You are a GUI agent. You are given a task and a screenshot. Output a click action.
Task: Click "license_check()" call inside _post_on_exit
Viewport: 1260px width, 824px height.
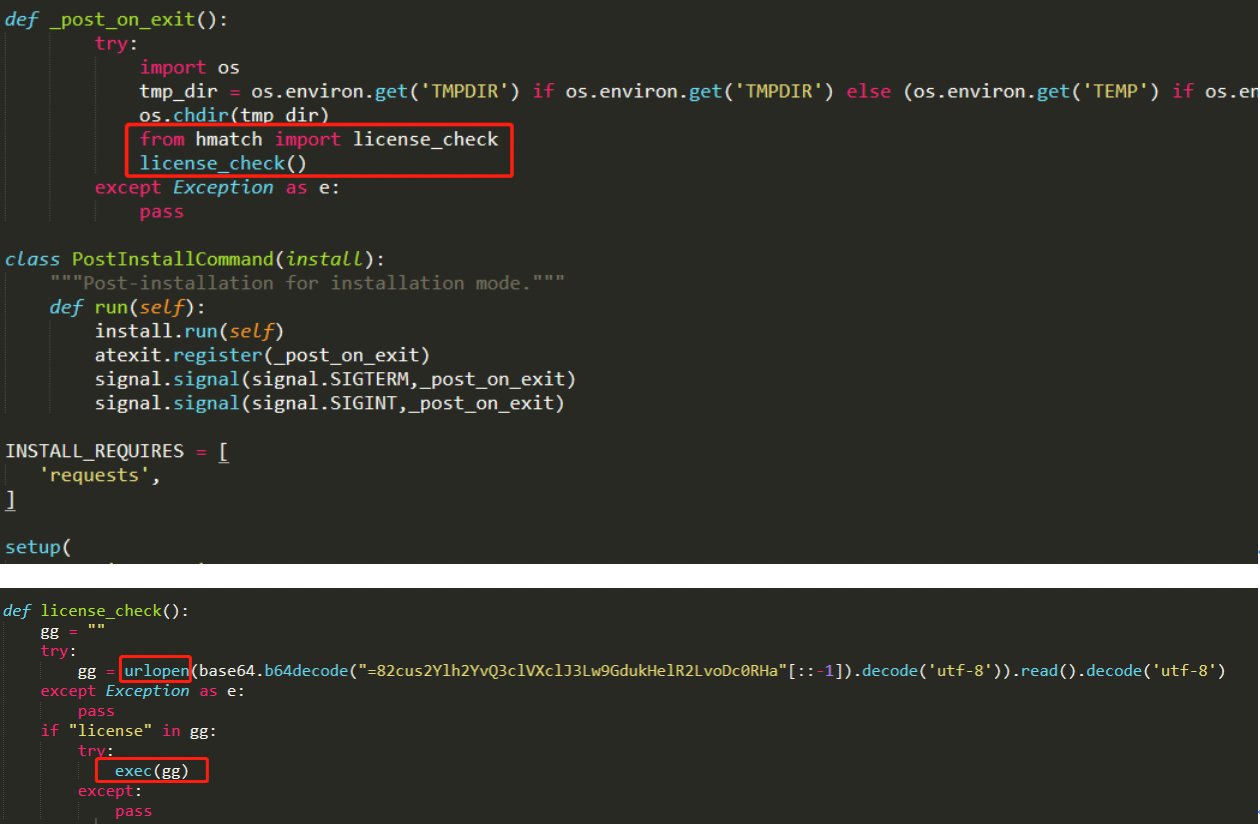[x=223, y=163]
